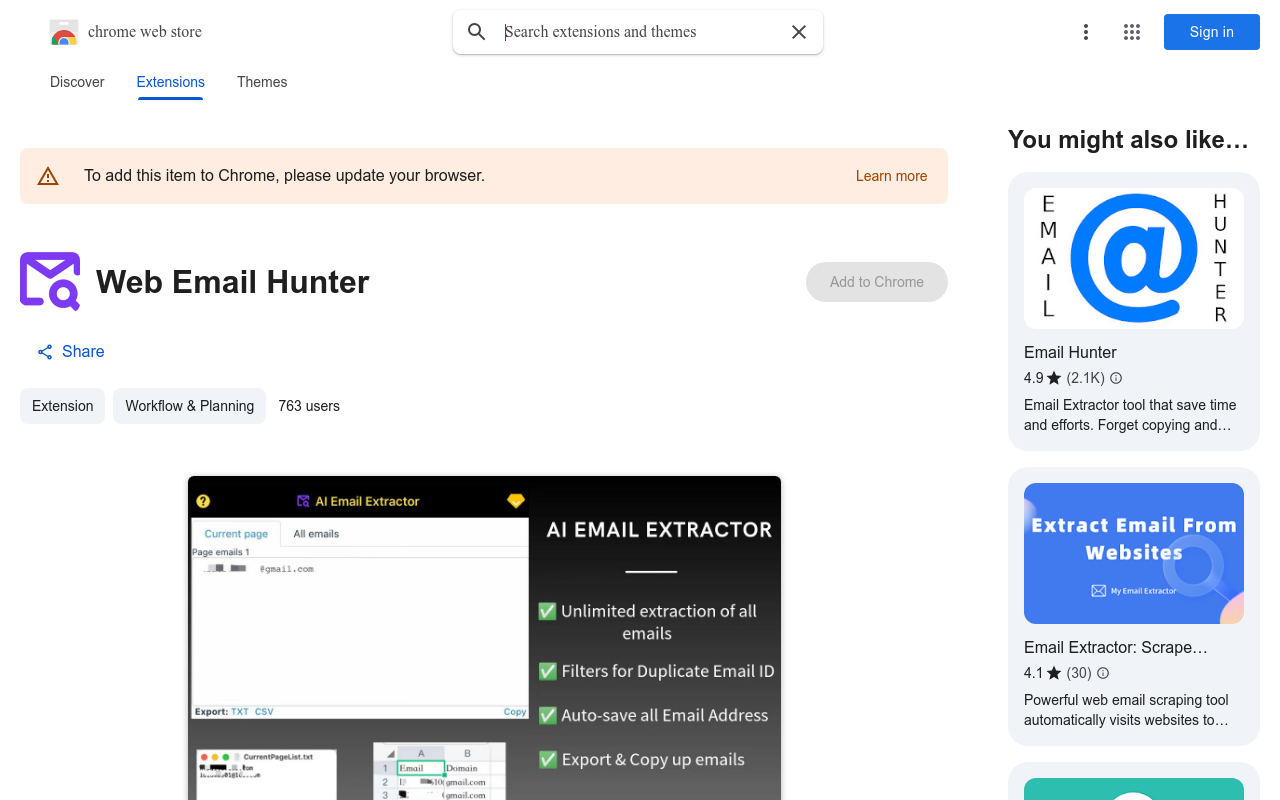Clear the search field with X icon
This screenshot has height=800, width=1280.
[x=799, y=32]
